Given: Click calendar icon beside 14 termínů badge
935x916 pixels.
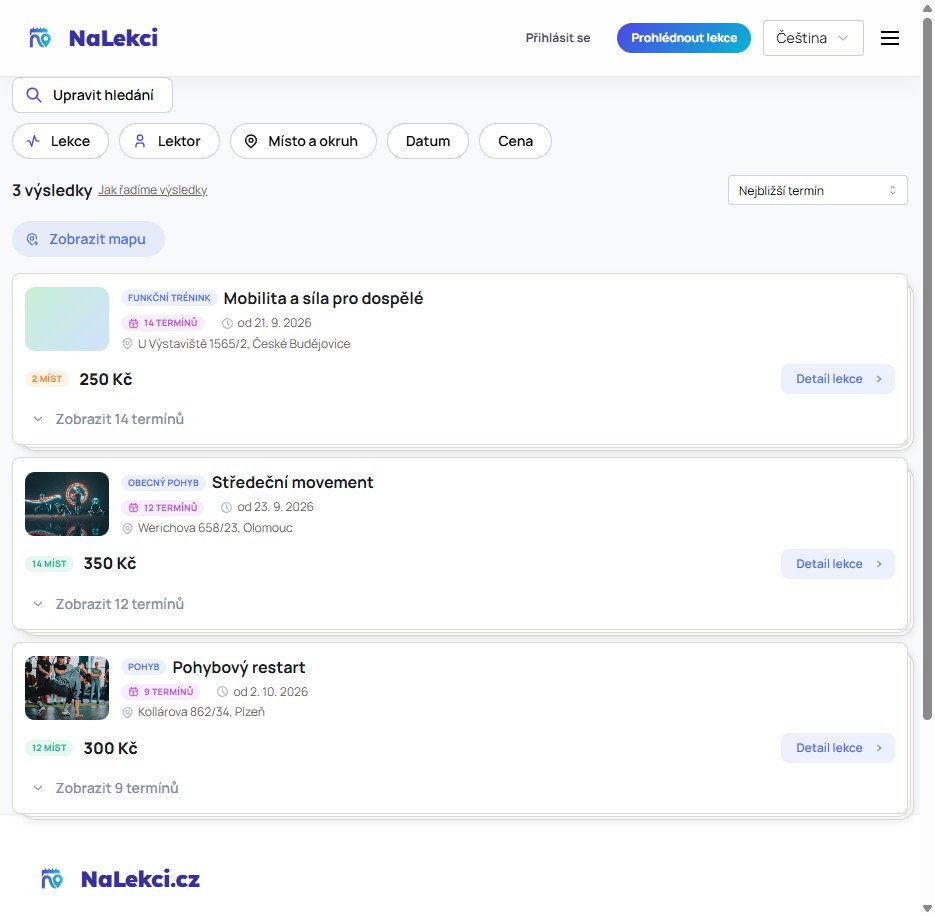Looking at the screenshot, I should click(x=134, y=323).
